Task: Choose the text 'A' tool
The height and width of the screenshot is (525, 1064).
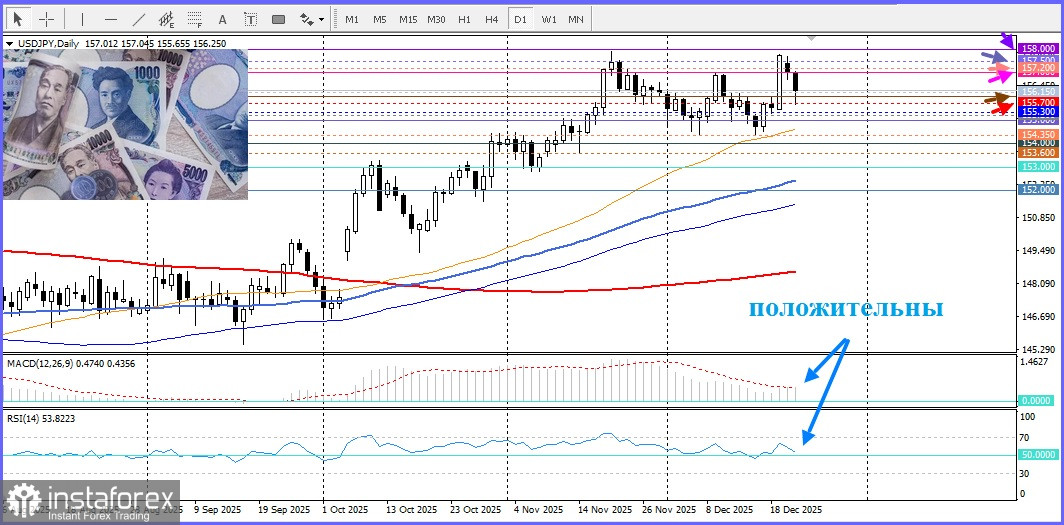Action: click(223, 19)
